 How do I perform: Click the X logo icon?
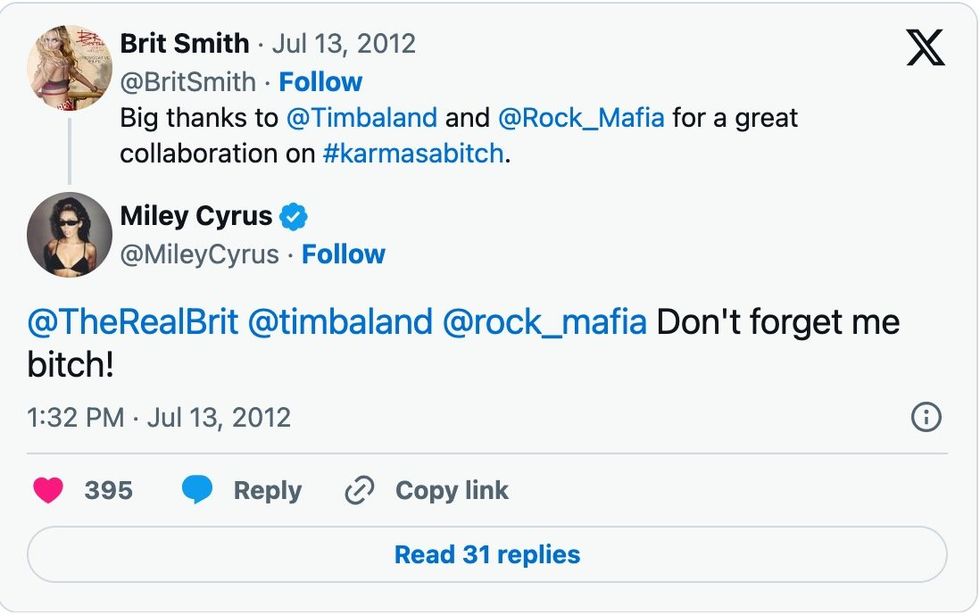point(926,46)
